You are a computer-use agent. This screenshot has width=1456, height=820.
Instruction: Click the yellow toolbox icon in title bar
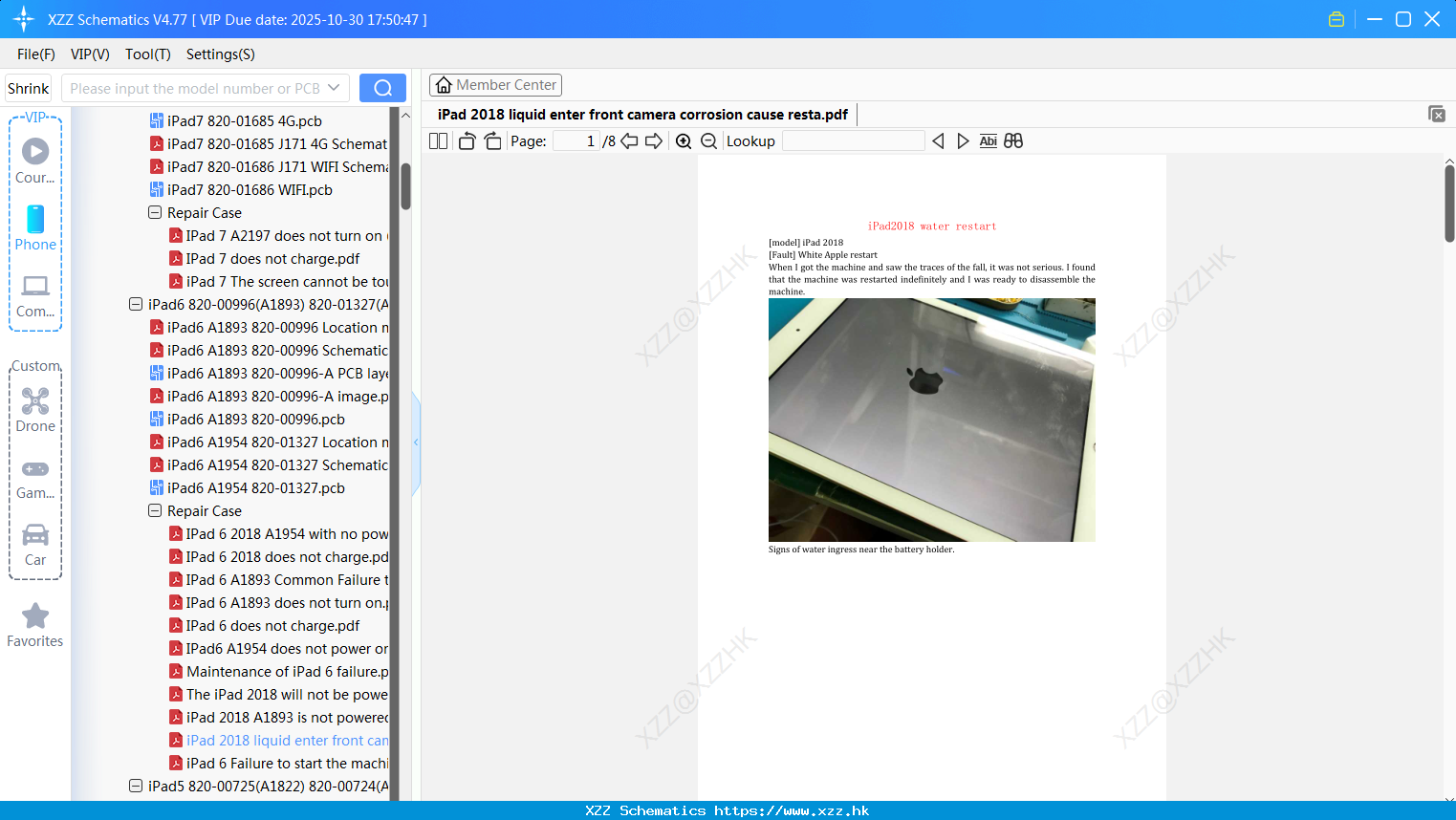click(1336, 19)
